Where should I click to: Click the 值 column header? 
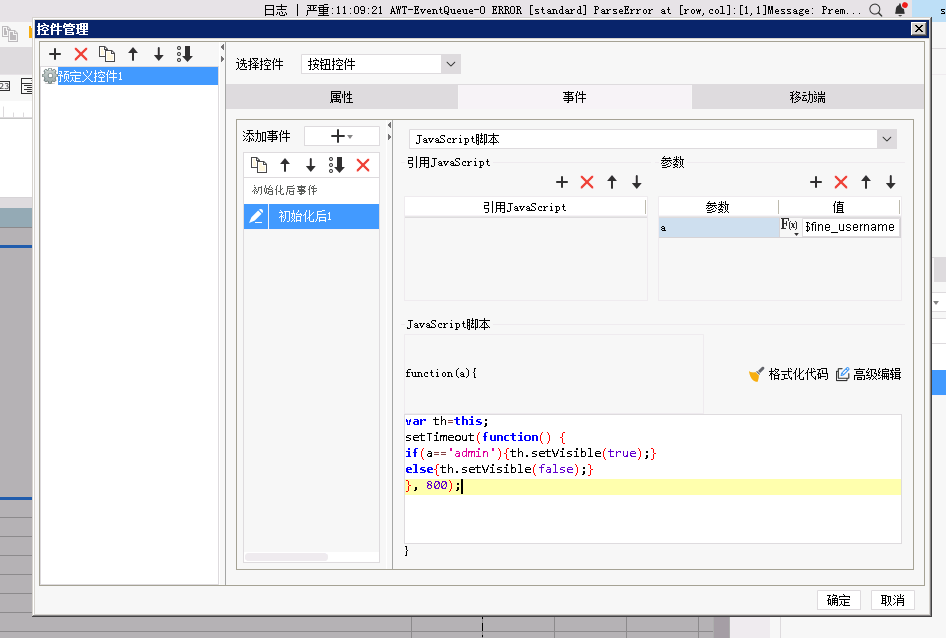[x=839, y=207]
